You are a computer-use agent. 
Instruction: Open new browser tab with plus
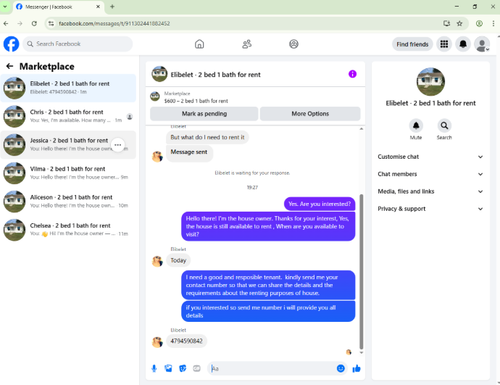(112, 6)
